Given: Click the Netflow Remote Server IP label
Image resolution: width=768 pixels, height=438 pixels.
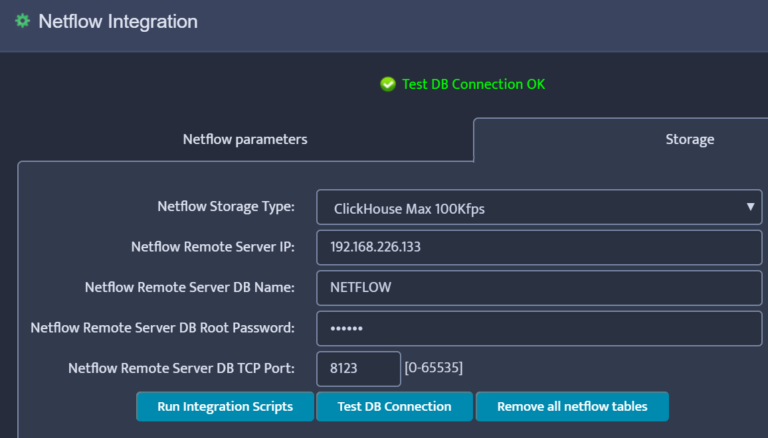Looking at the screenshot, I should click(212, 247).
